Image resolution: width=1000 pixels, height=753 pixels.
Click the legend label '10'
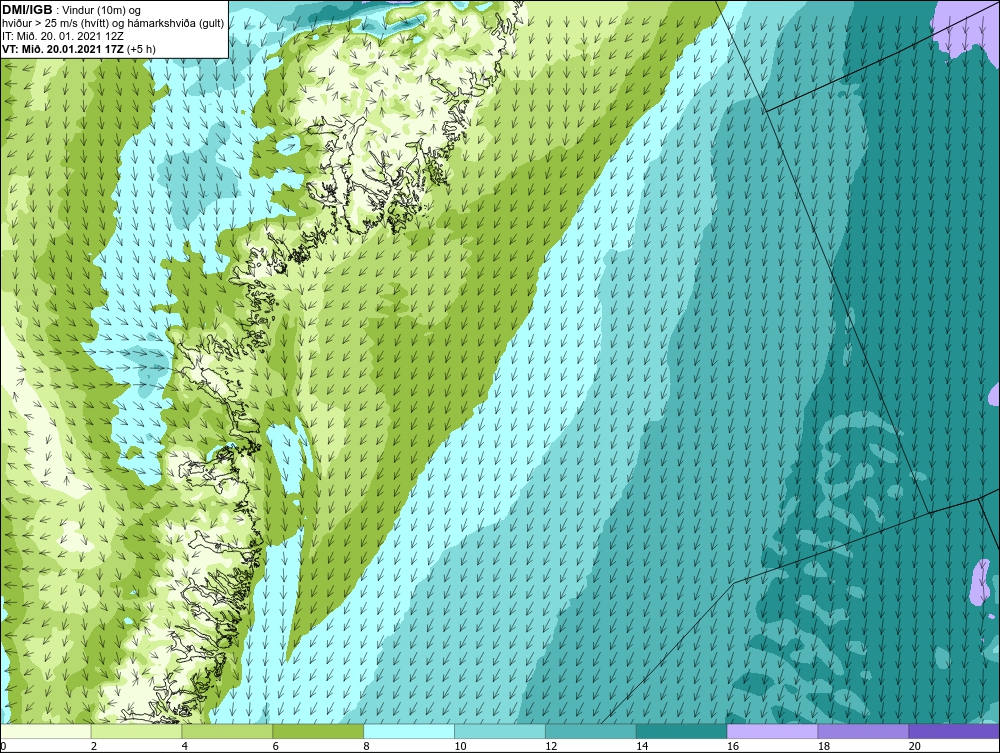pyautogui.click(x=460, y=746)
